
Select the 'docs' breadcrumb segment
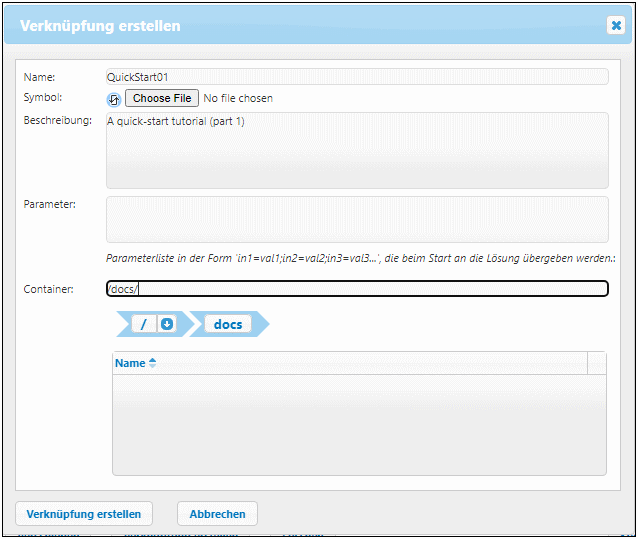click(x=228, y=324)
